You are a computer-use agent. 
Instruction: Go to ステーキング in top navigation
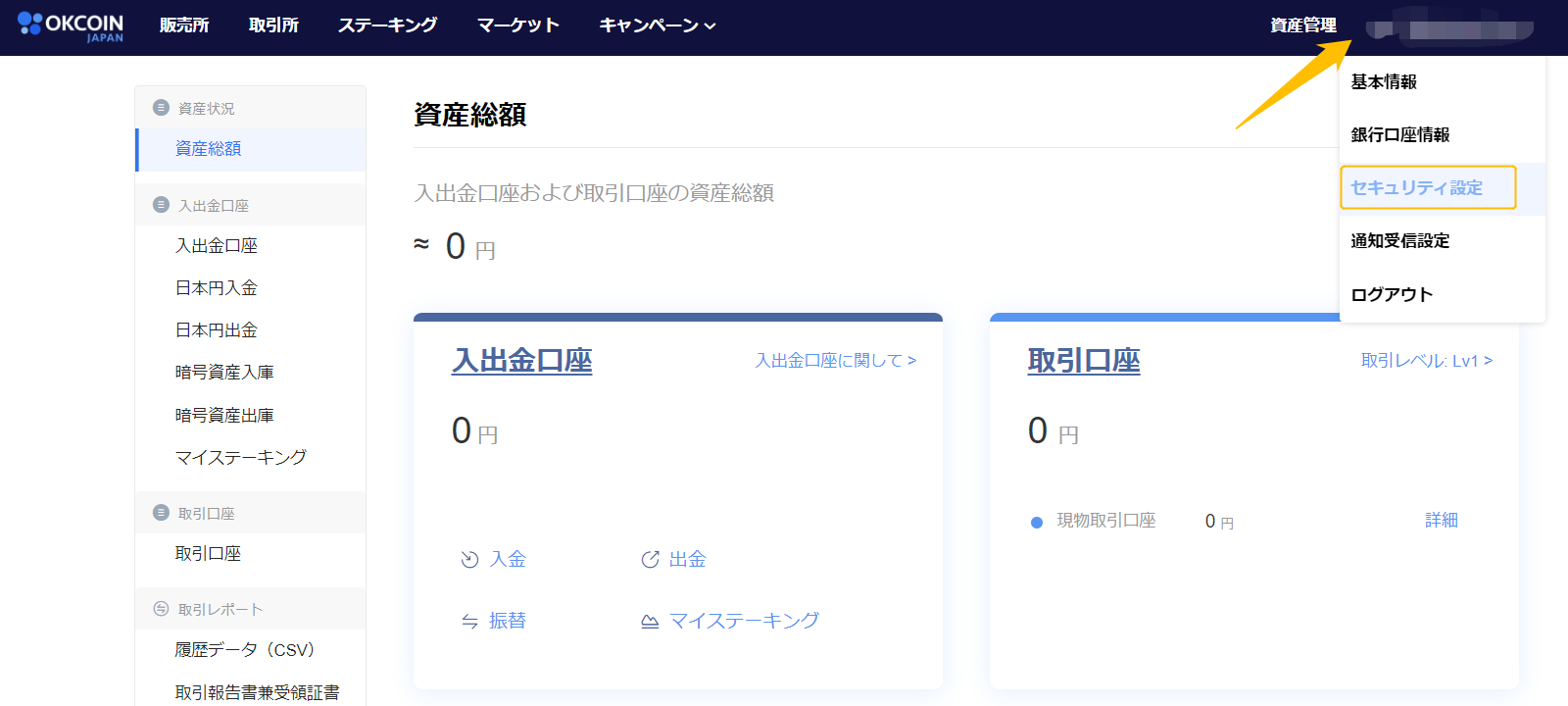pos(387,25)
